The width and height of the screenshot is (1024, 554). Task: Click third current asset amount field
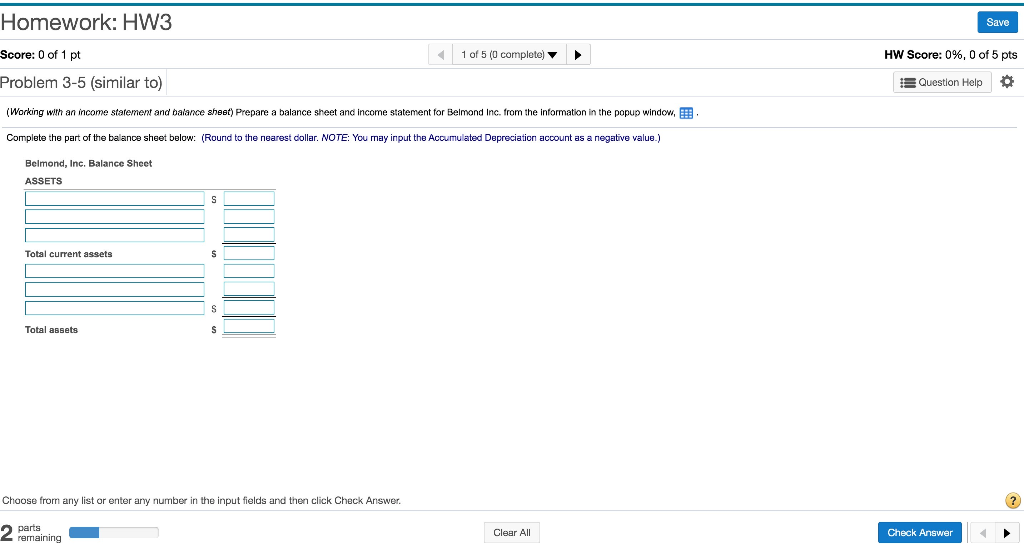click(249, 235)
